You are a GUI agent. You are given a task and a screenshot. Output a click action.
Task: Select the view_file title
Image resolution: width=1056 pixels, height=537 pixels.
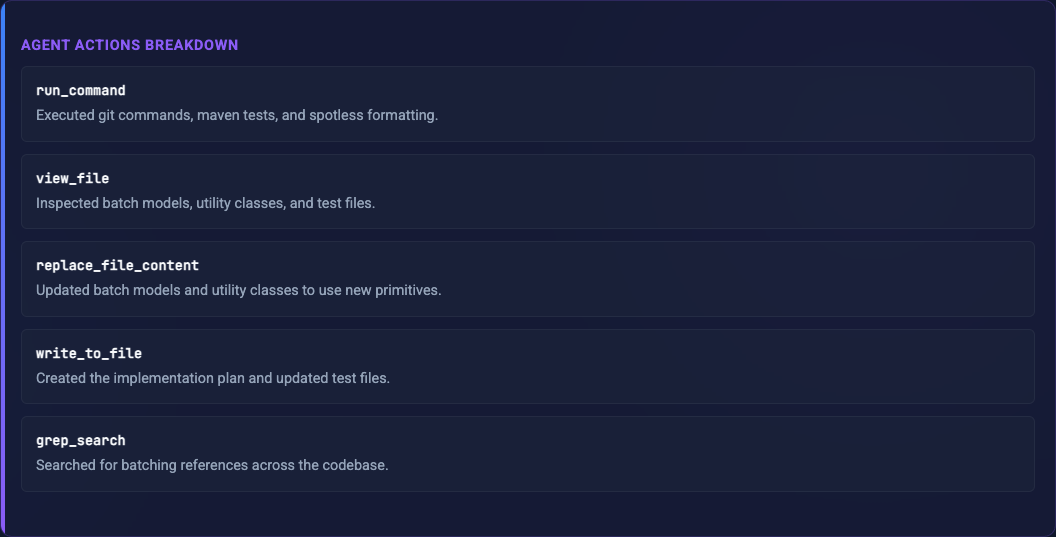(x=73, y=178)
